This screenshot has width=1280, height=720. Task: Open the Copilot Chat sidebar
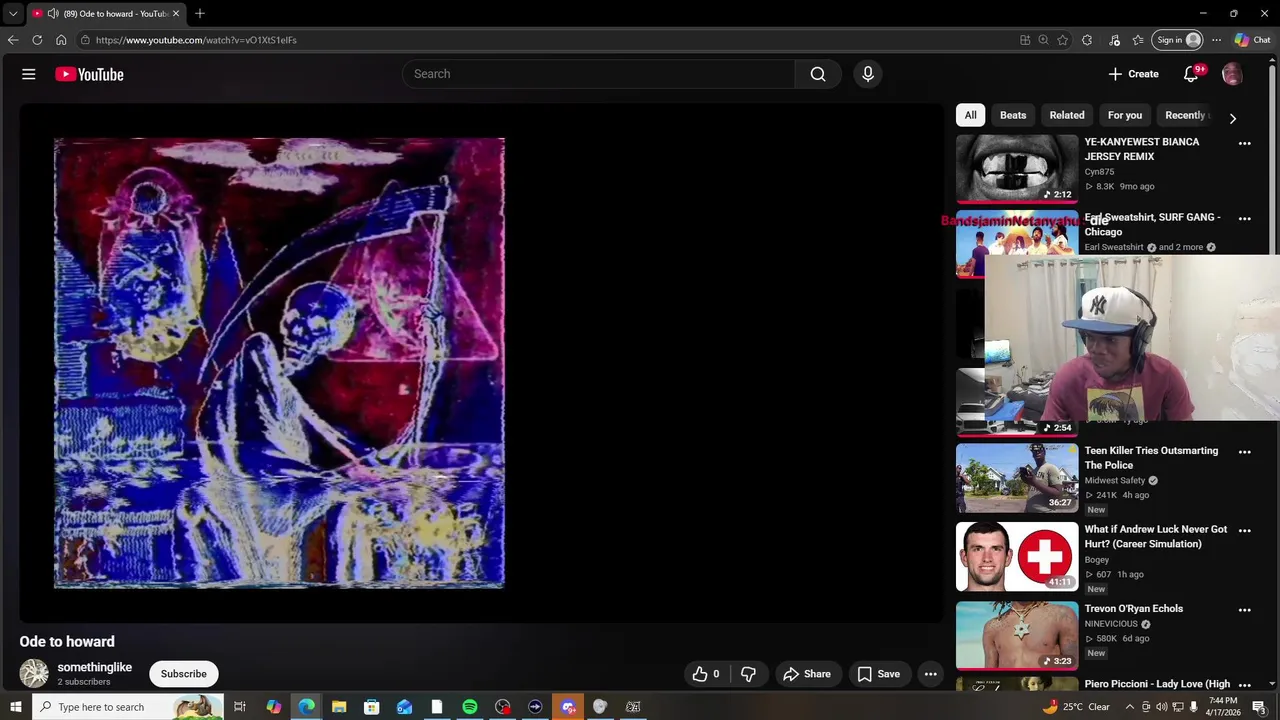click(x=1253, y=40)
